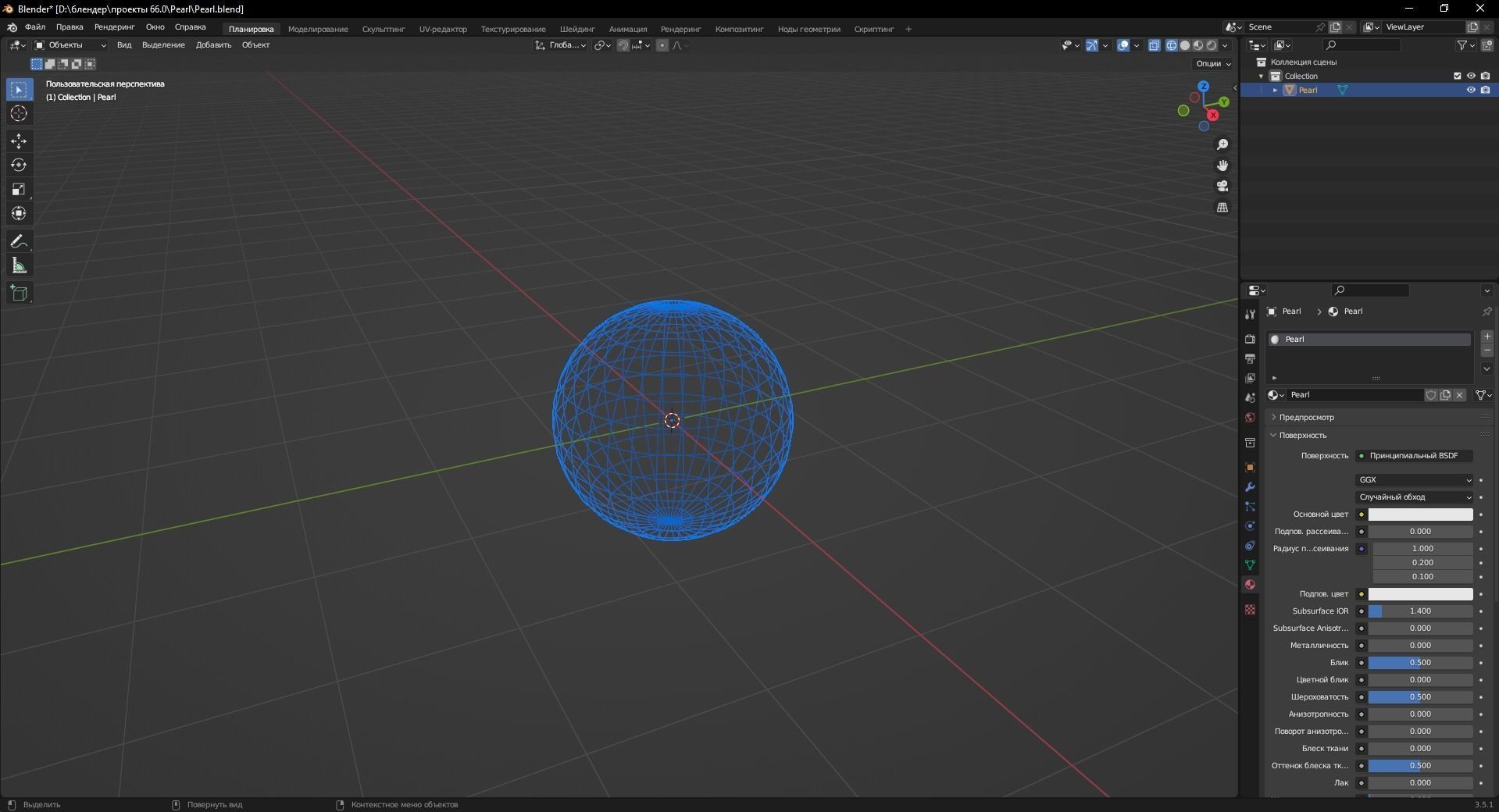Collapse the Collection tree in outliner

click(x=1262, y=77)
